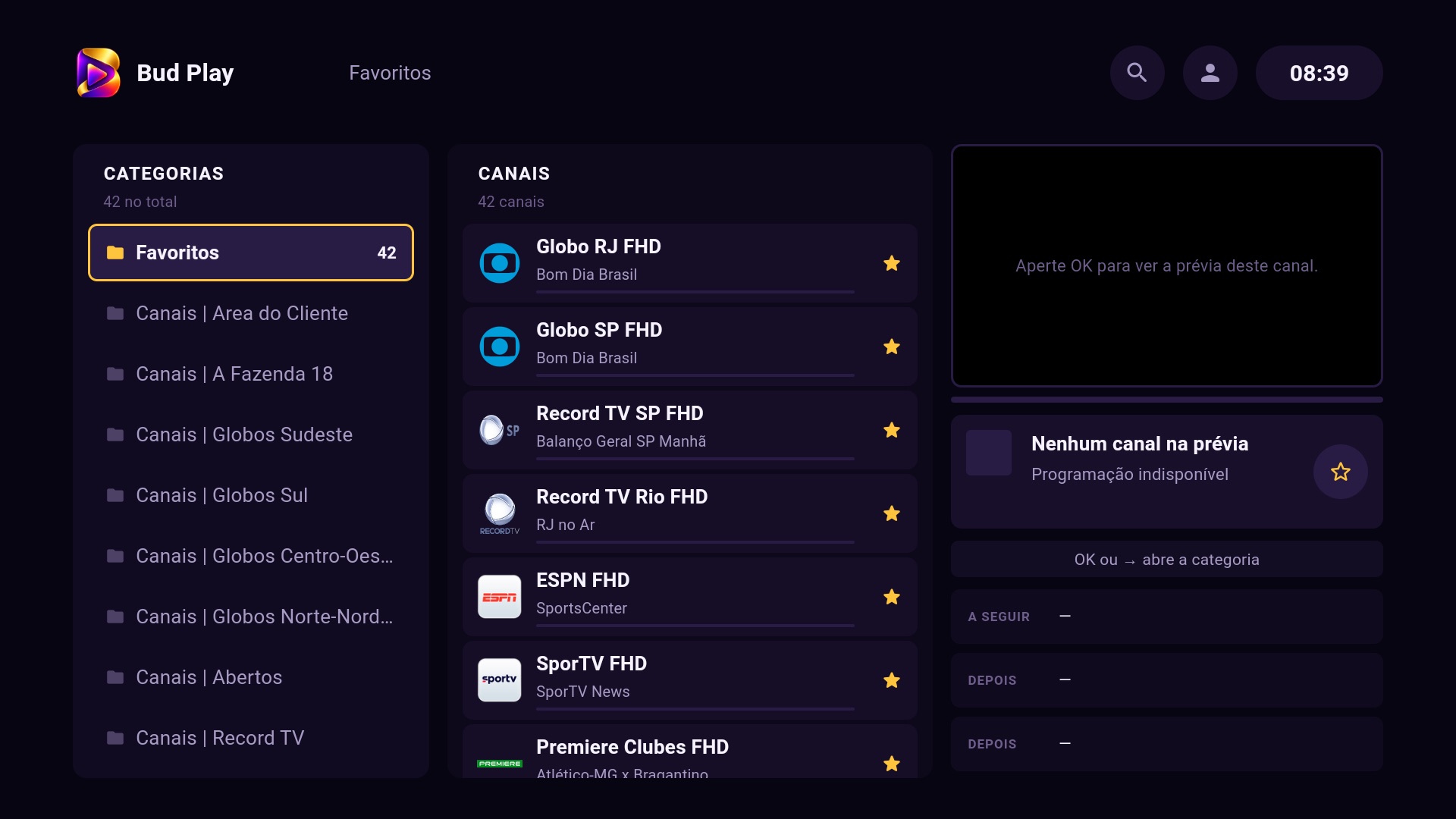Click the preview progress bar
Viewport: 1456px width, 819px height.
1167,400
